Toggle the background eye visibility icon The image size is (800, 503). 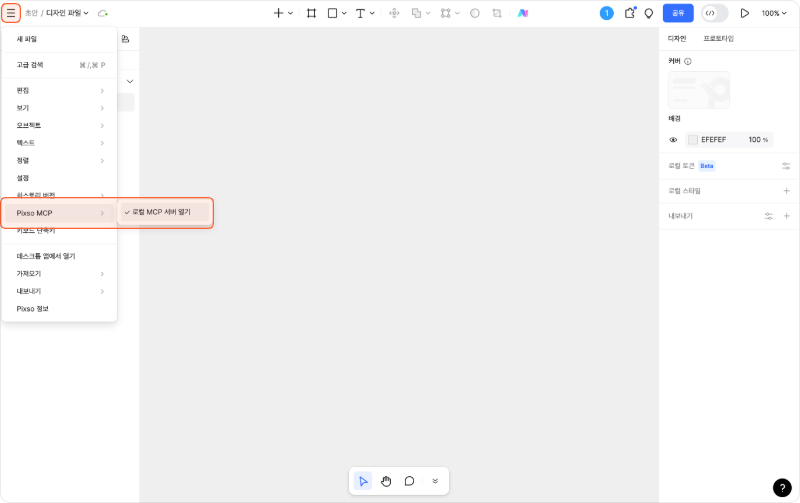point(673,140)
